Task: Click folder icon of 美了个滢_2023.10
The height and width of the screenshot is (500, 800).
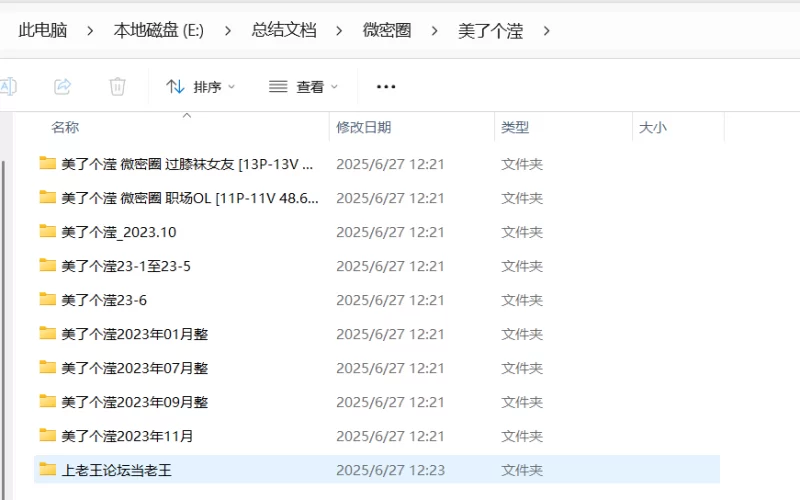Action: click(47, 231)
